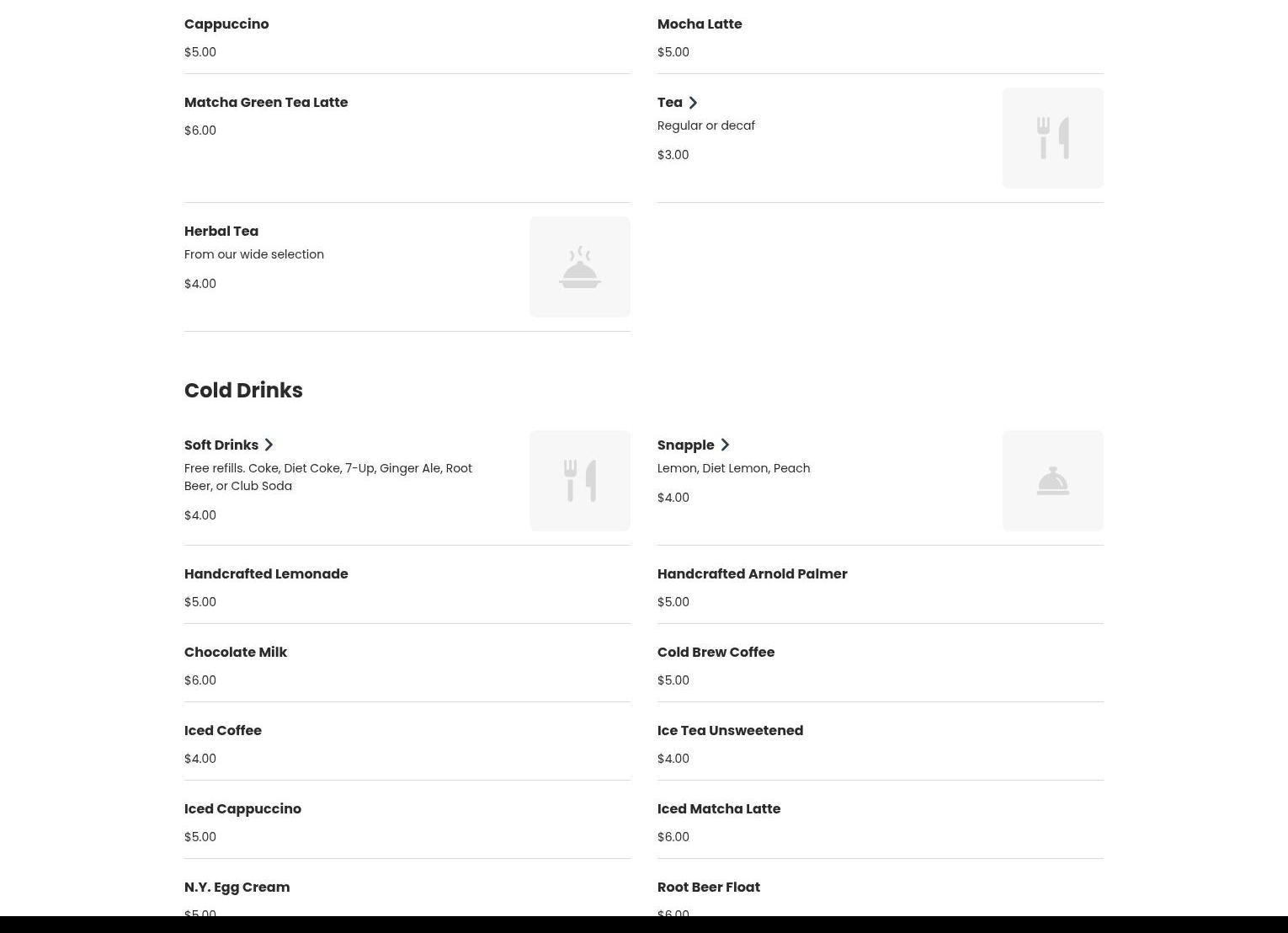
Task: Open the N.Y. Egg Cream item
Action: click(237, 888)
